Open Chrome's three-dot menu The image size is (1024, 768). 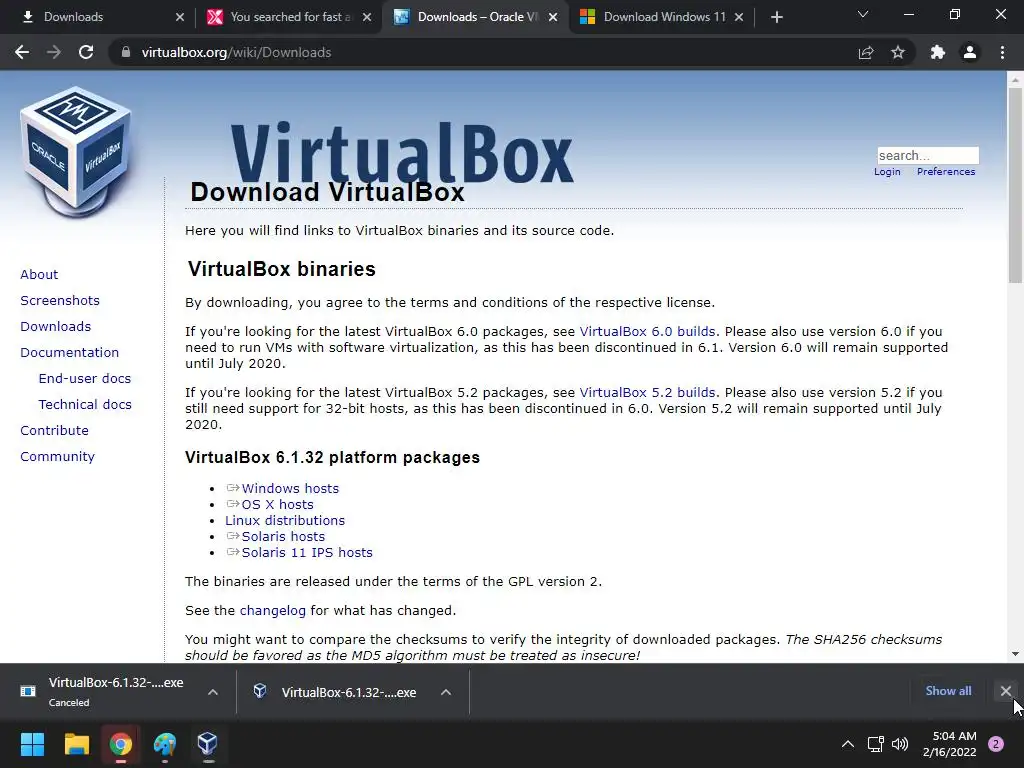click(x=1002, y=52)
